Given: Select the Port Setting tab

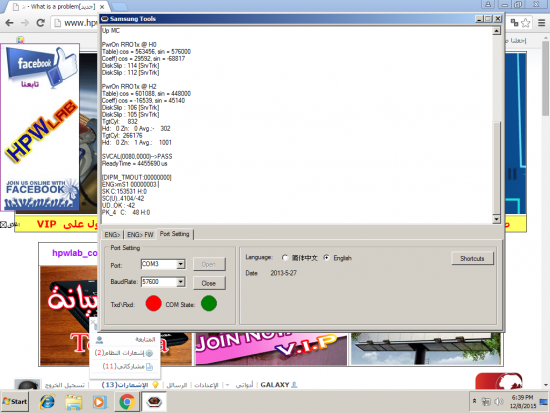Looking at the screenshot, I should coord(175,234).
